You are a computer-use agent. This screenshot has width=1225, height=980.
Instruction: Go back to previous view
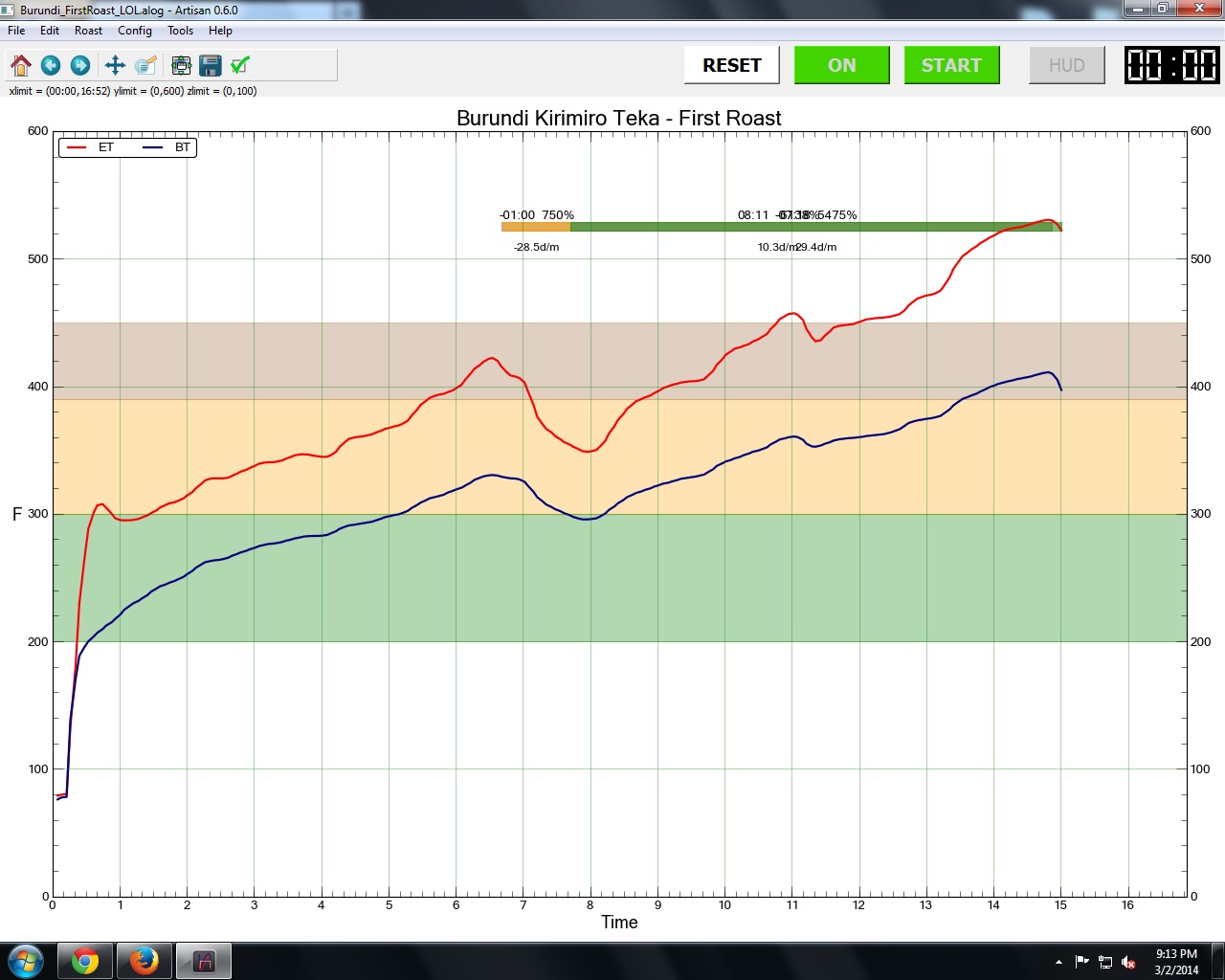51,65
